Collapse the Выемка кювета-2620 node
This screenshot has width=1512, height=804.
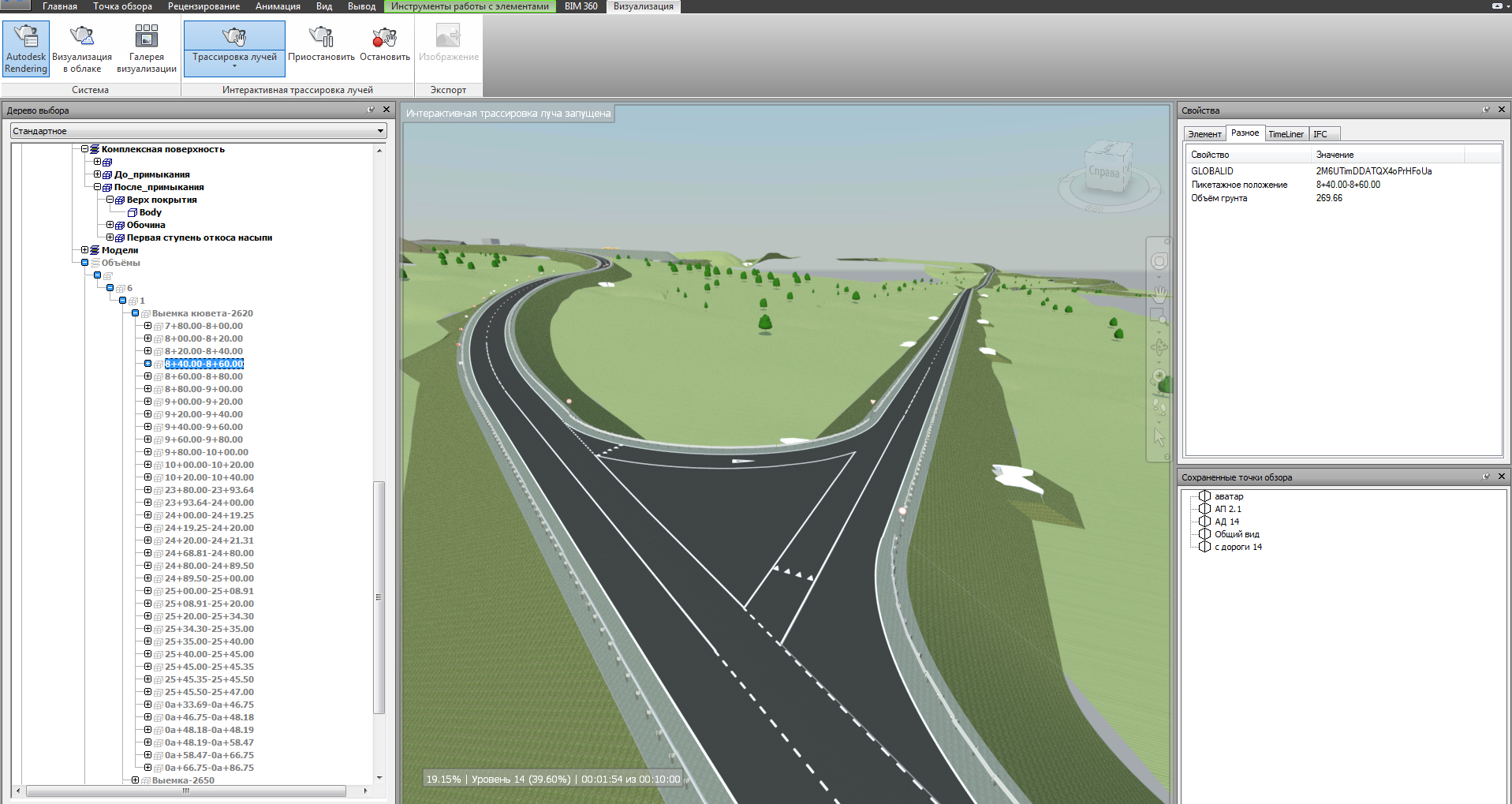click(135, 313)
